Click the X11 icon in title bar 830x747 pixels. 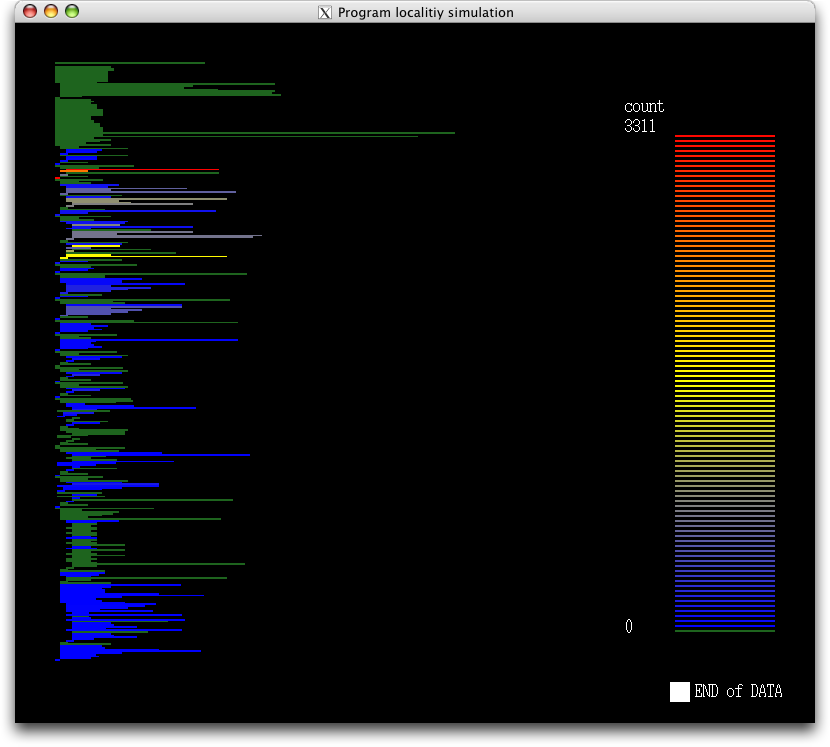325,12
